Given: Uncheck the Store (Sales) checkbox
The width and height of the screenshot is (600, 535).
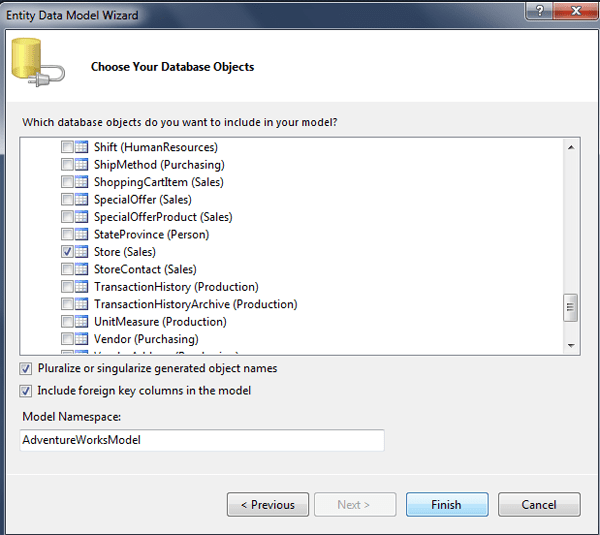Looking at the screenshot, I should coord(67,252).
